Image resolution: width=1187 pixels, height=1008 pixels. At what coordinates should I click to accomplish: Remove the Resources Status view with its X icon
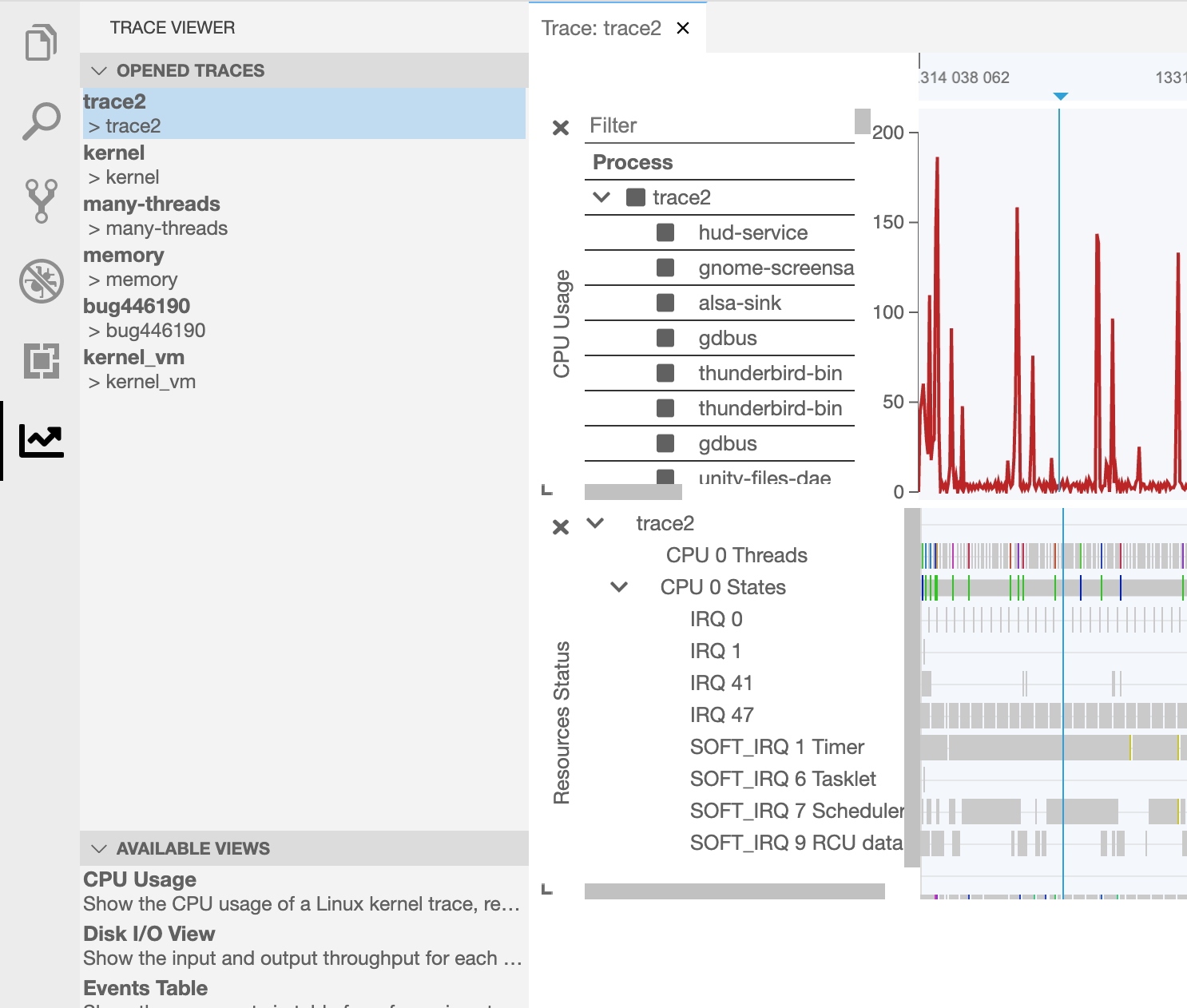[562, 526]
